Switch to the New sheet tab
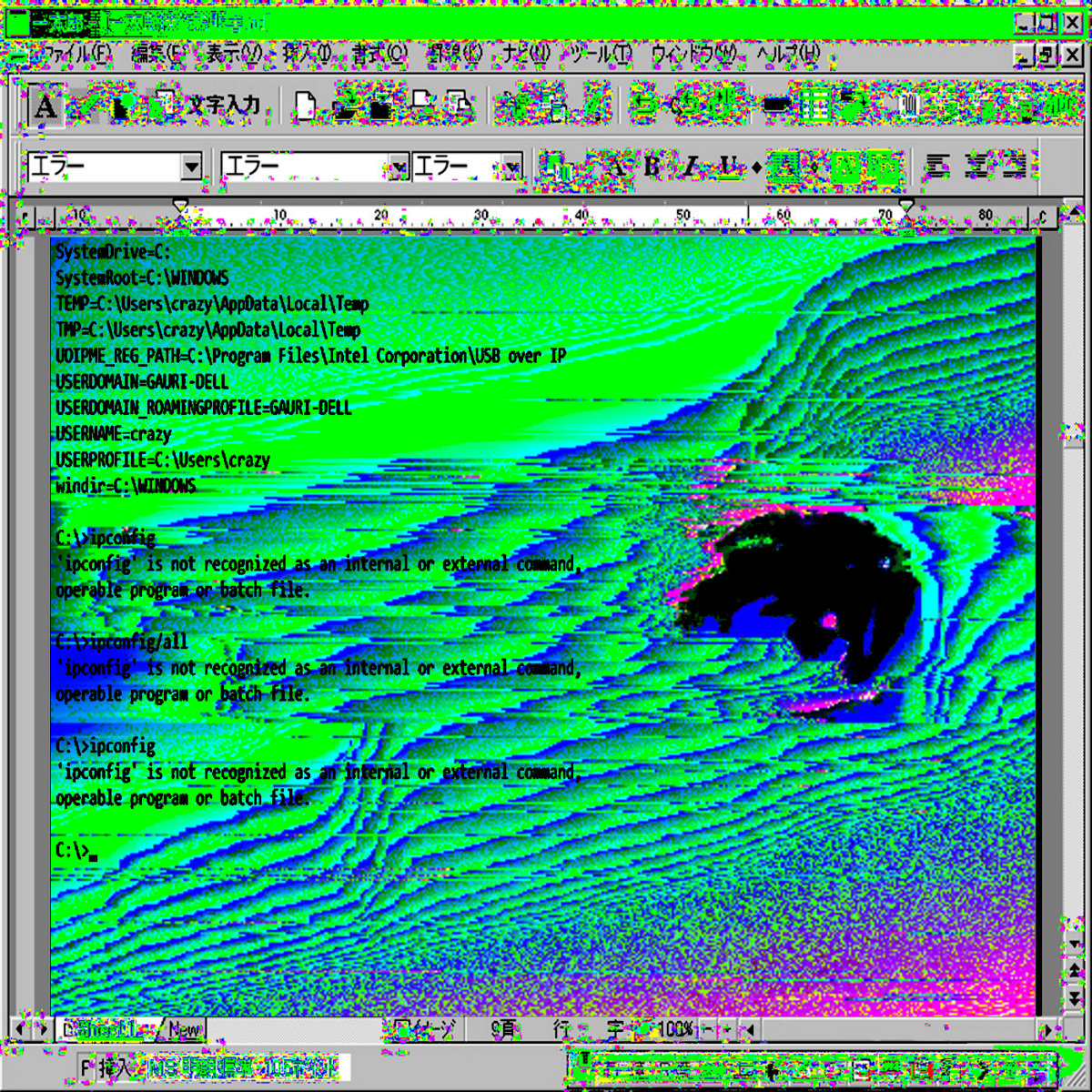The width and height of the screenshot is (1092, 1092). click(185, 1030)
